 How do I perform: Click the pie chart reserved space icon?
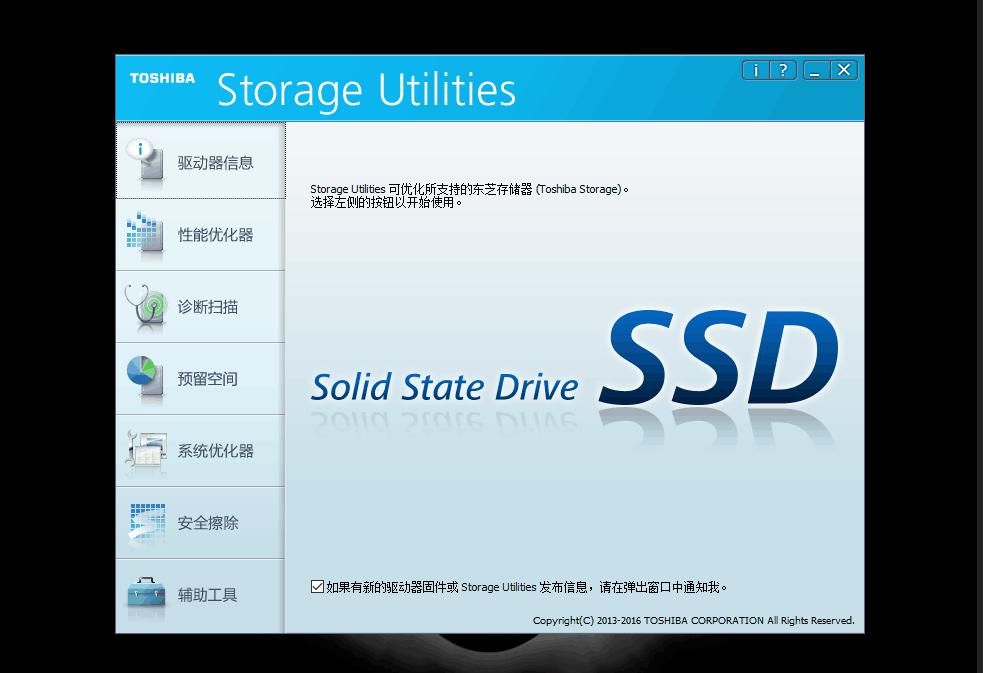click(x=145, y=377)
